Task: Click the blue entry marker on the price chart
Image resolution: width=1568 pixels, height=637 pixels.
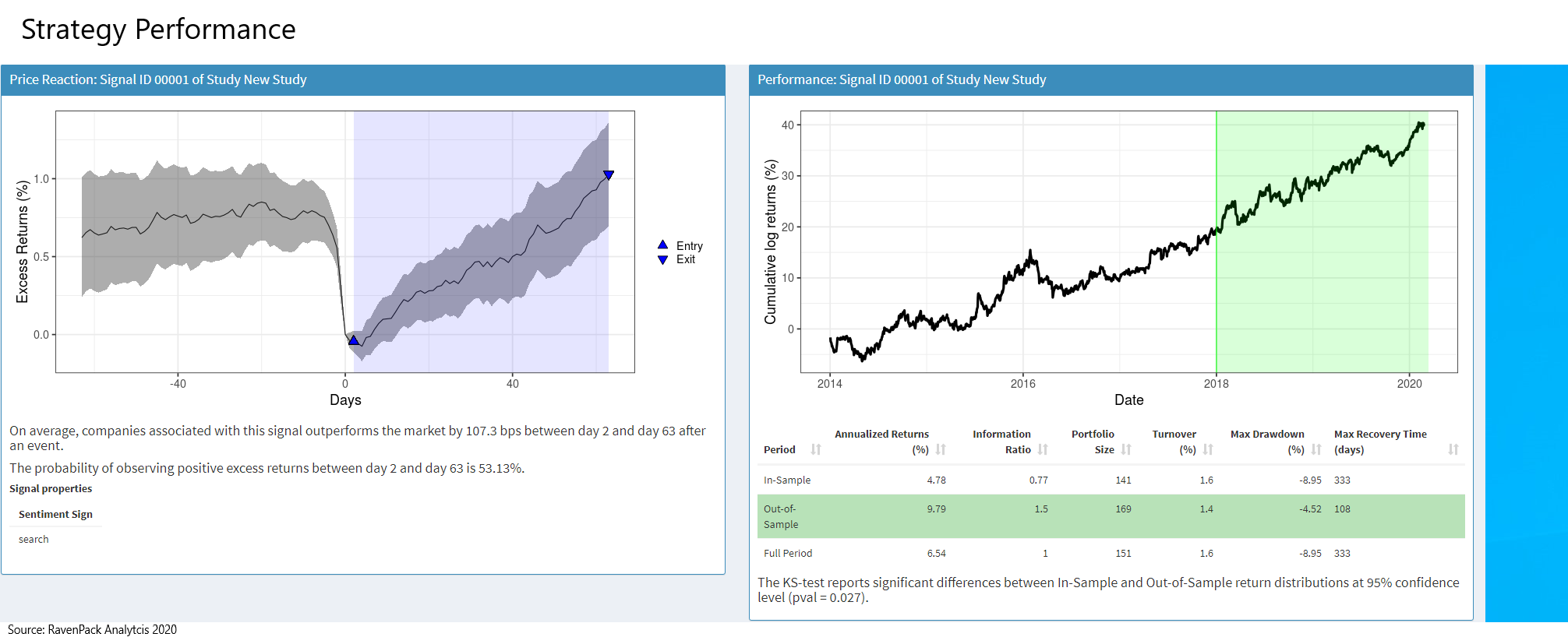Action: point(354,340)
